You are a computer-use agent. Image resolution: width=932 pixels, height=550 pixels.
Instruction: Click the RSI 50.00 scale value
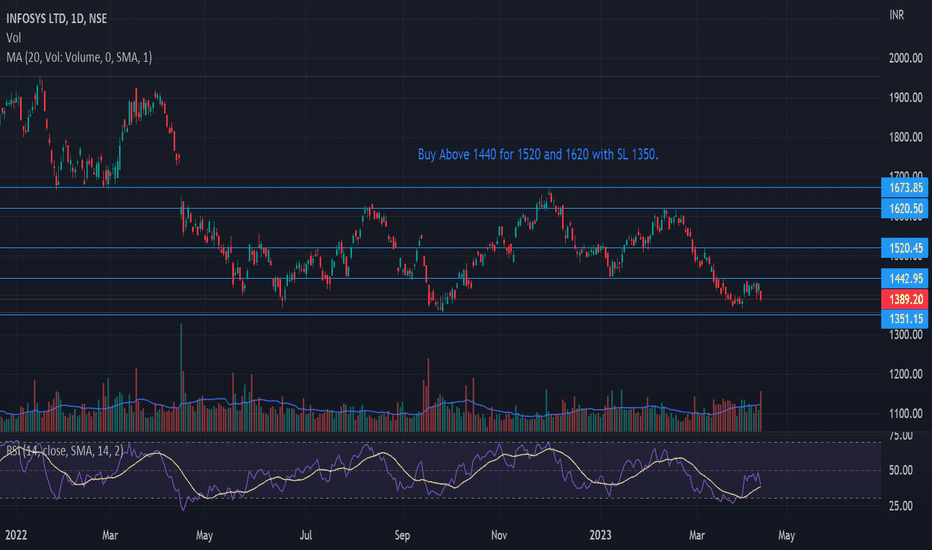coord(900,470)
